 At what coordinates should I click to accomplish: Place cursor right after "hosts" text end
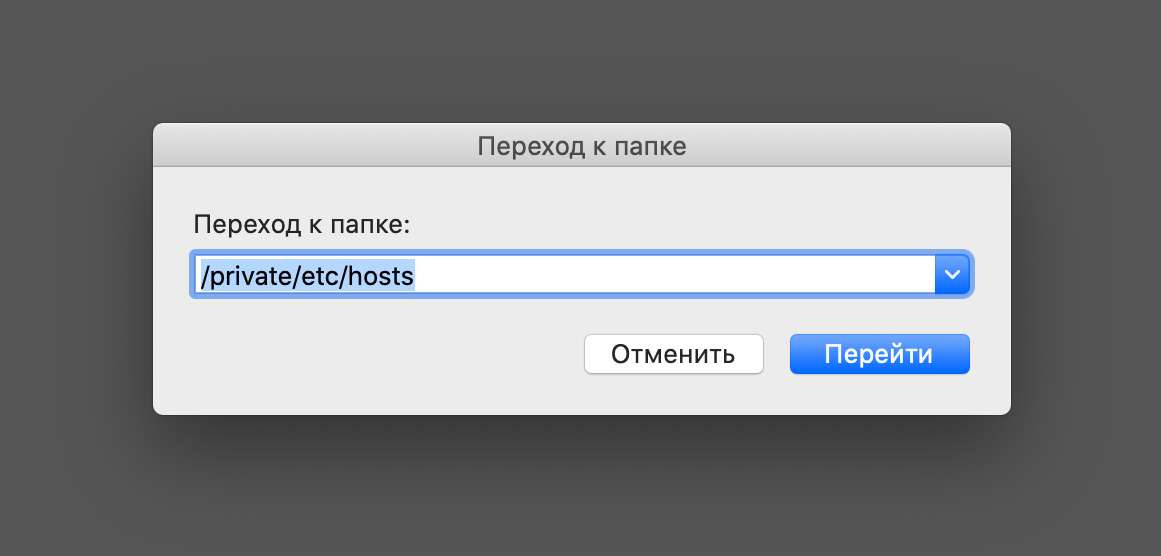415,275
